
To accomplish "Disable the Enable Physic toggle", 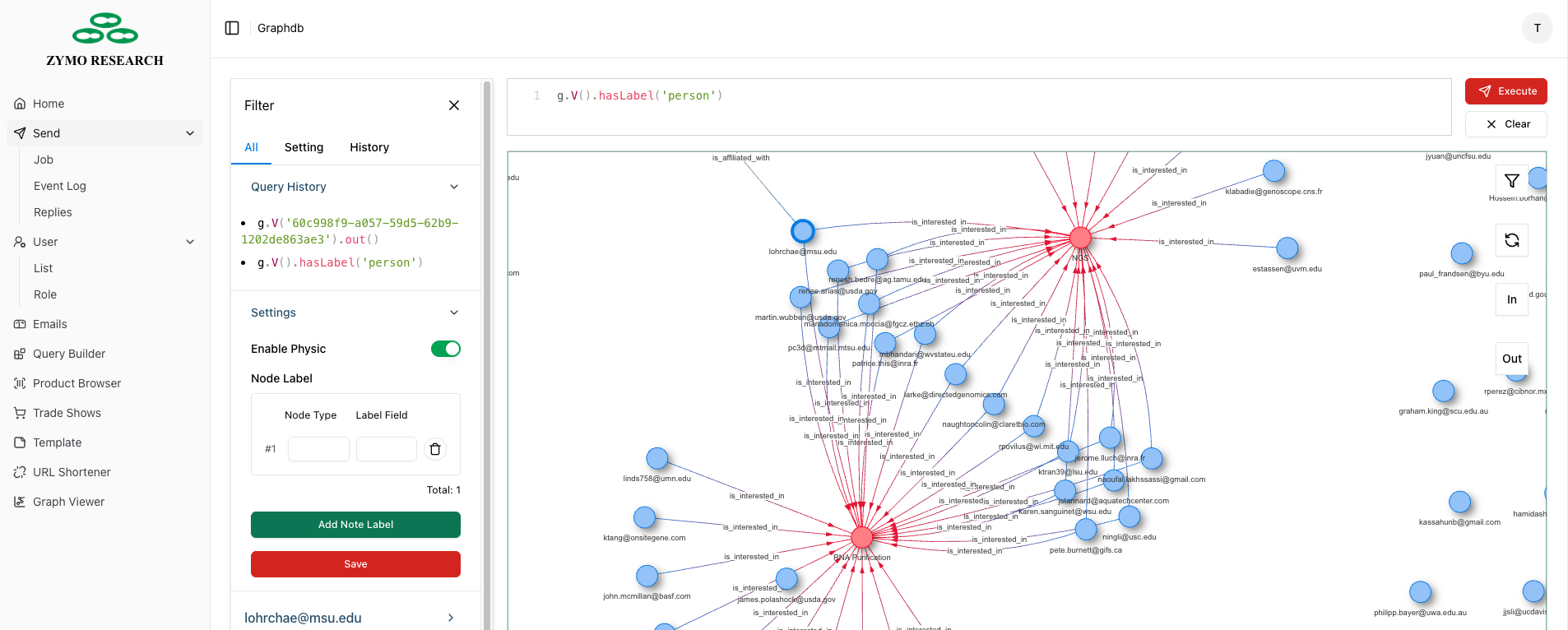I will pyautogui.click(x=445, y=349).
